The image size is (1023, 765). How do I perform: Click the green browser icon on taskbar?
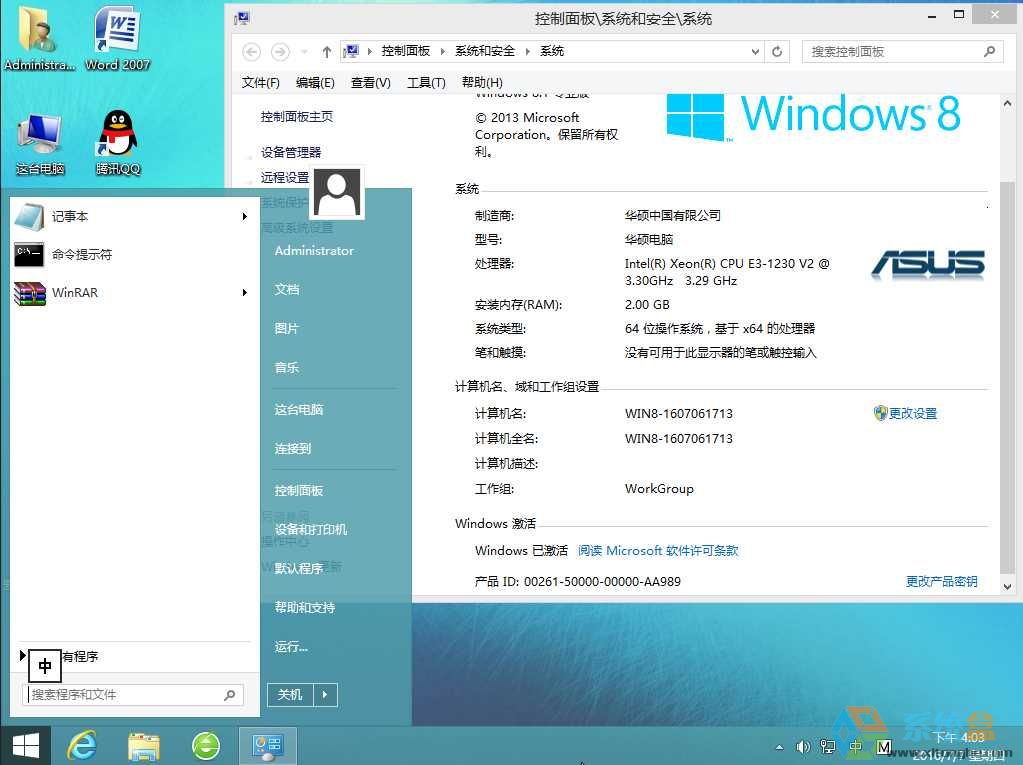pyautogui.click(x=206, y=745)
